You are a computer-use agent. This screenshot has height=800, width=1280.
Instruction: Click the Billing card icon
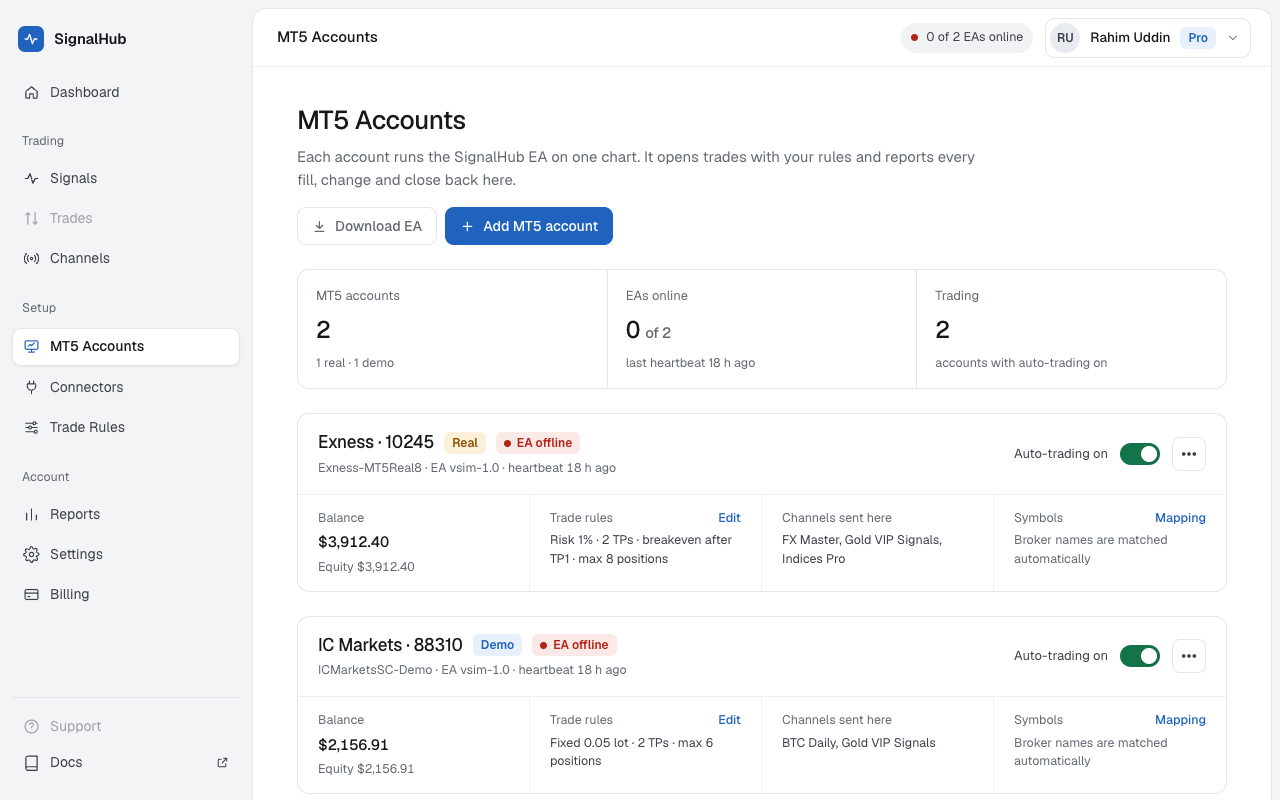coord(31,594)
